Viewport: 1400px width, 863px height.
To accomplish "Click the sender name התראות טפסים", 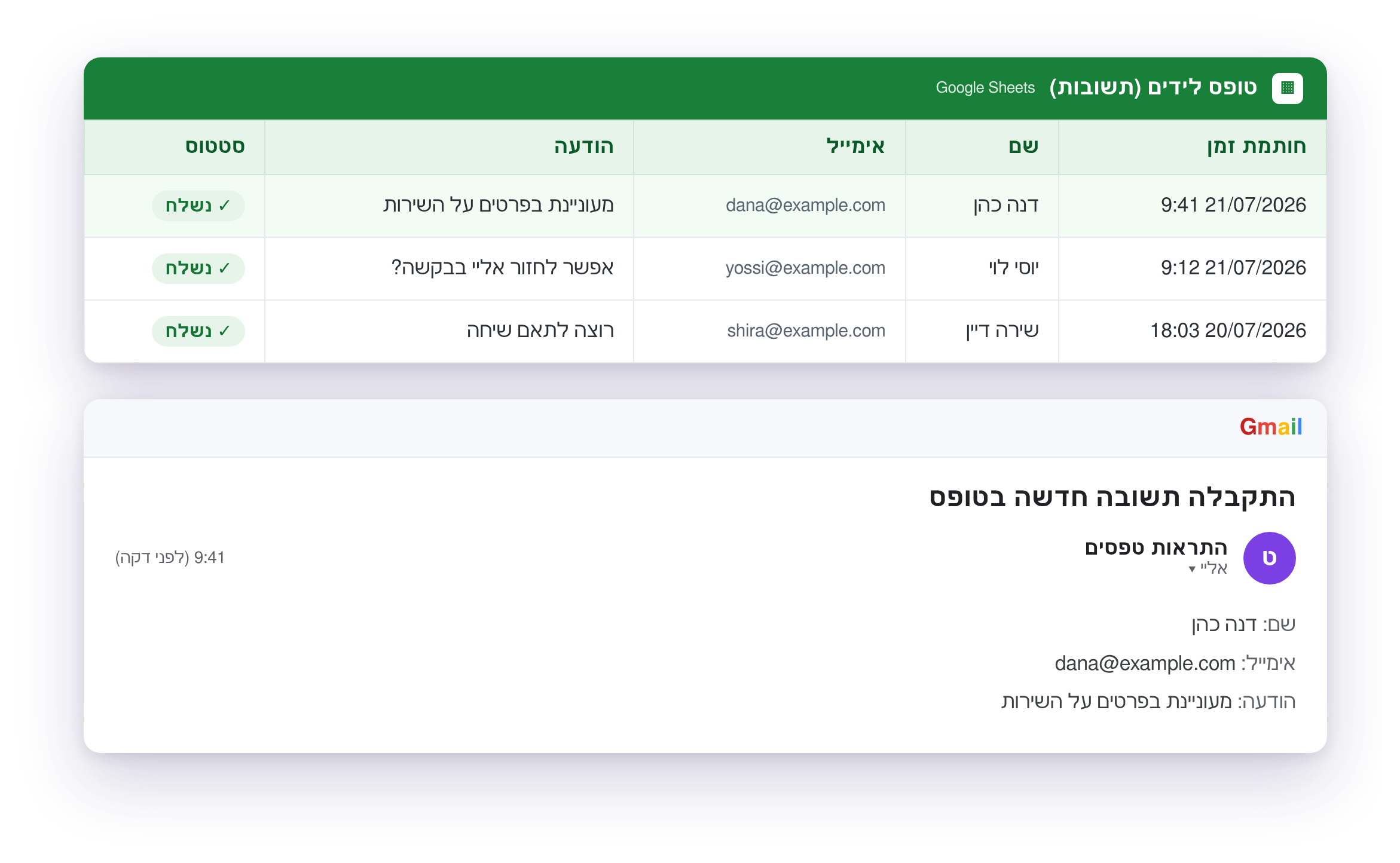I will coord(1156,547).
